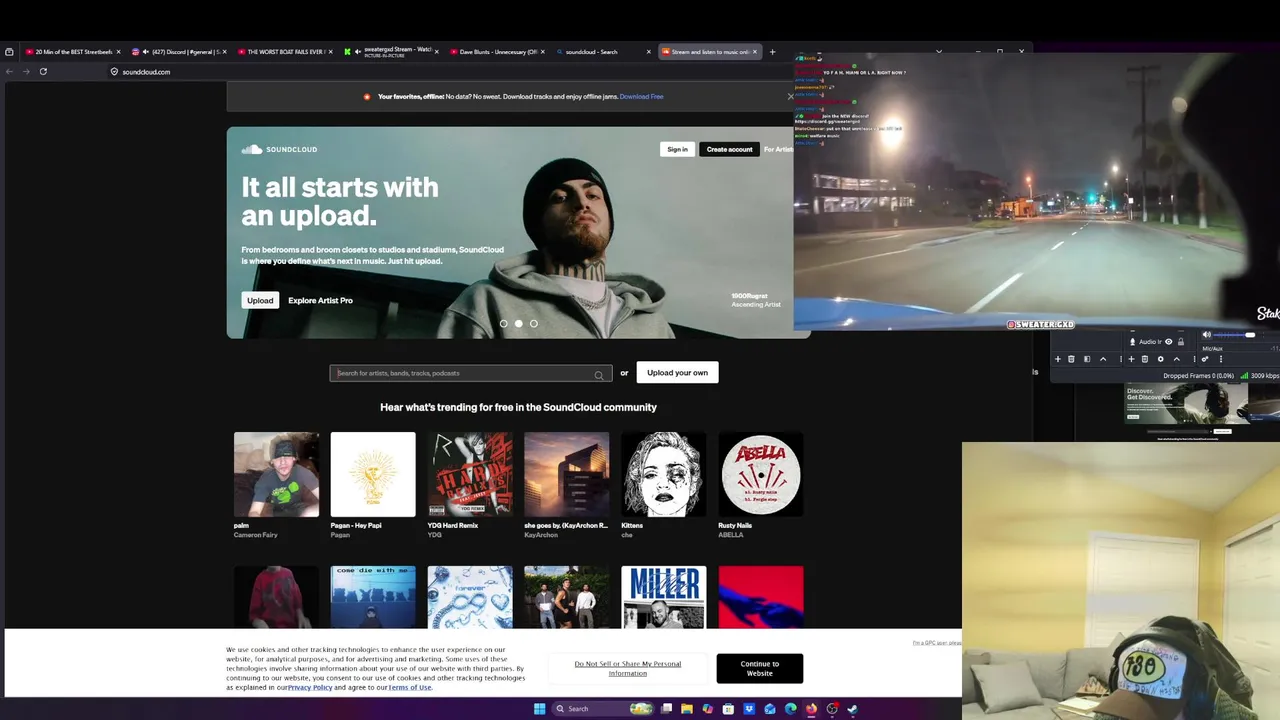Toggle lock on the Audio Input source
The image size is (1280, 720).
(x=1181, y=342)
